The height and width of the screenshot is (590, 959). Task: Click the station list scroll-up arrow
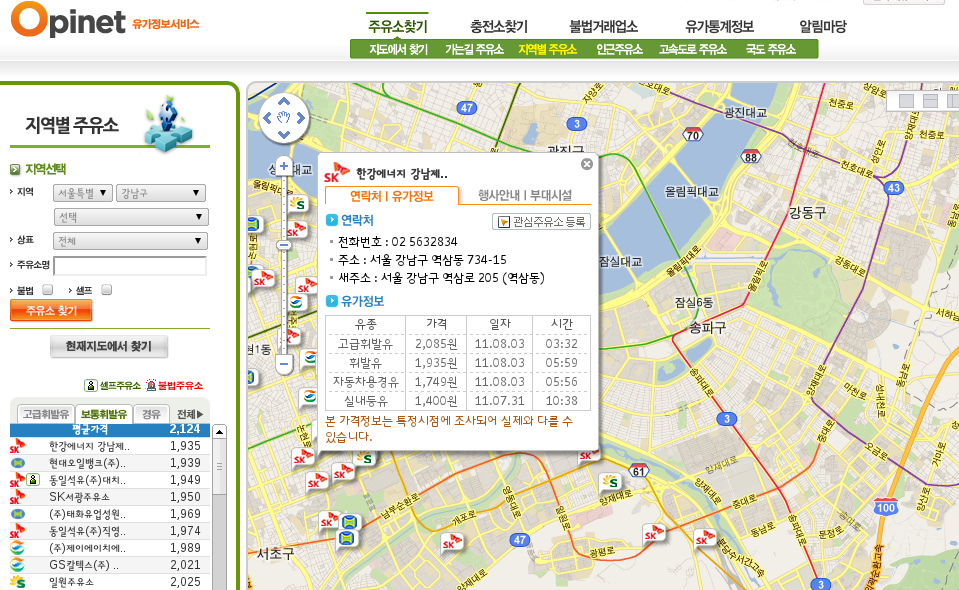[x=219, y=432]
